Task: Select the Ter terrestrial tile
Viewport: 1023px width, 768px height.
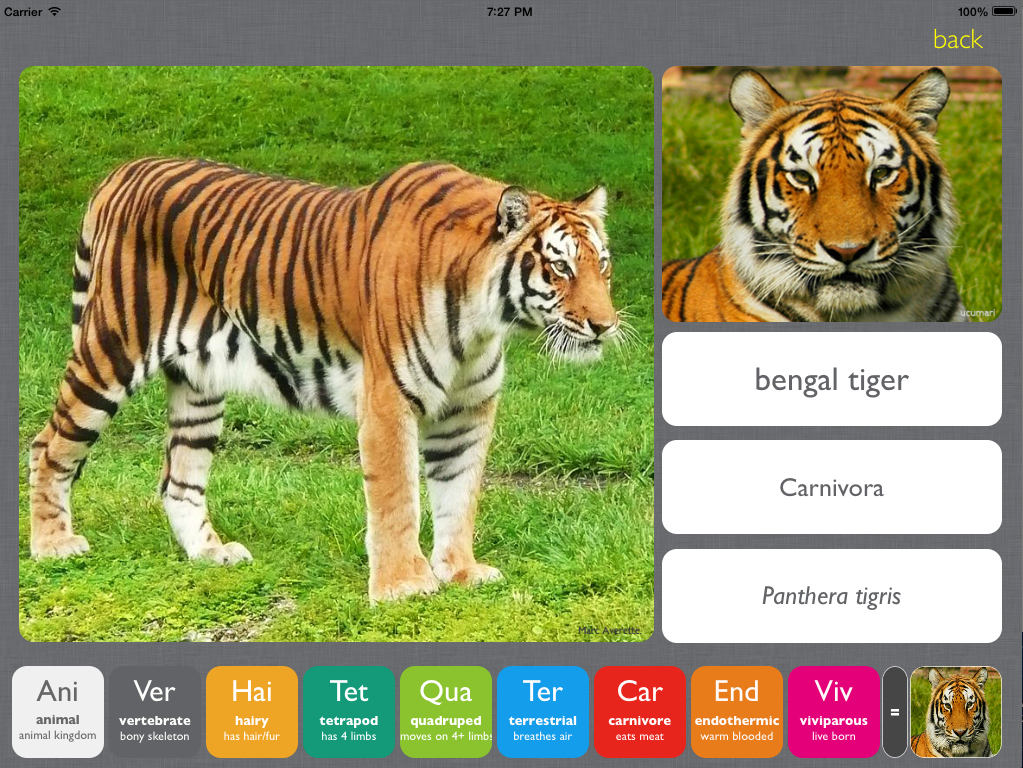Action: pyautogui.click(x=542, y=711)
